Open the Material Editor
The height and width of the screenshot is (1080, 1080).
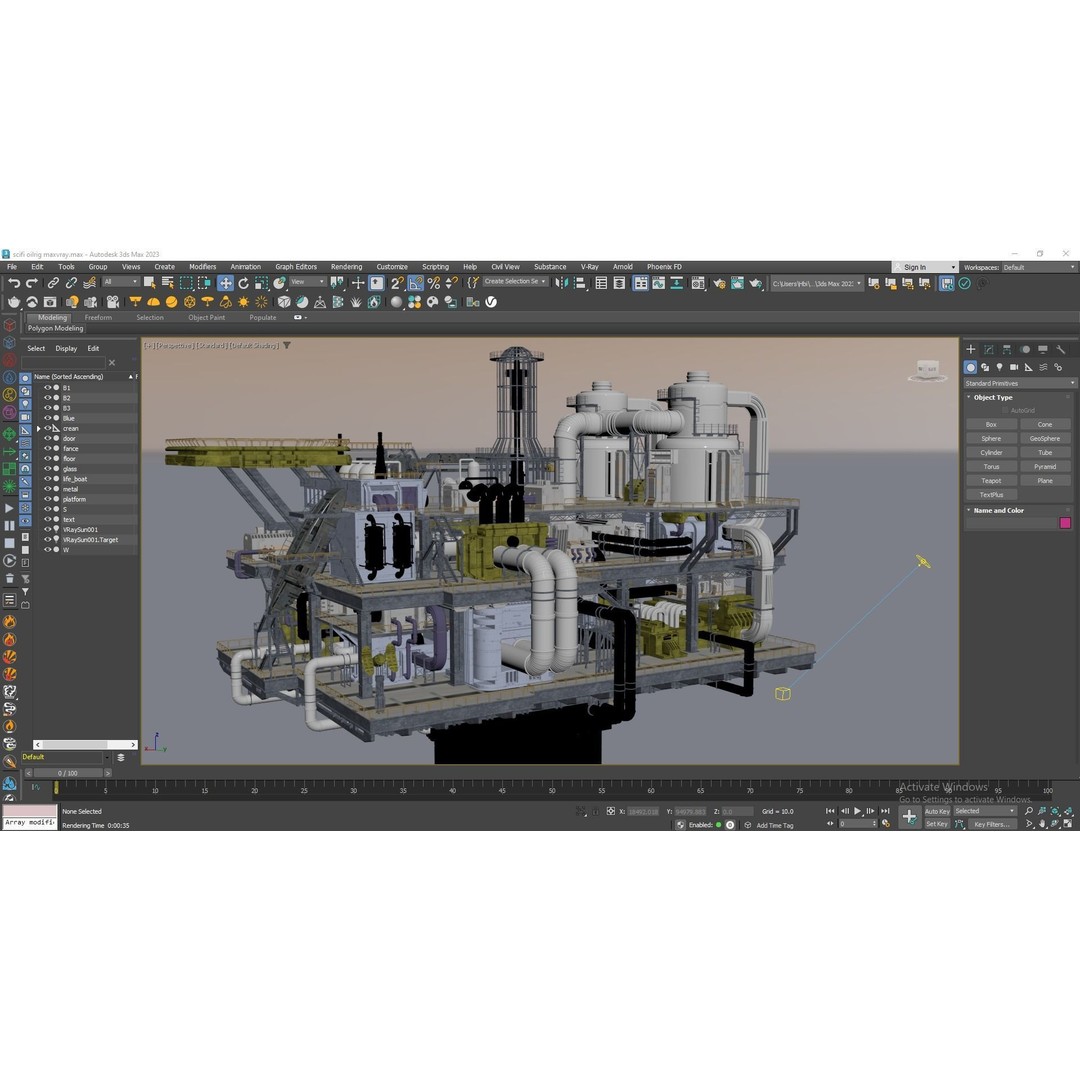pyautogui.click(x=697, y=283)
